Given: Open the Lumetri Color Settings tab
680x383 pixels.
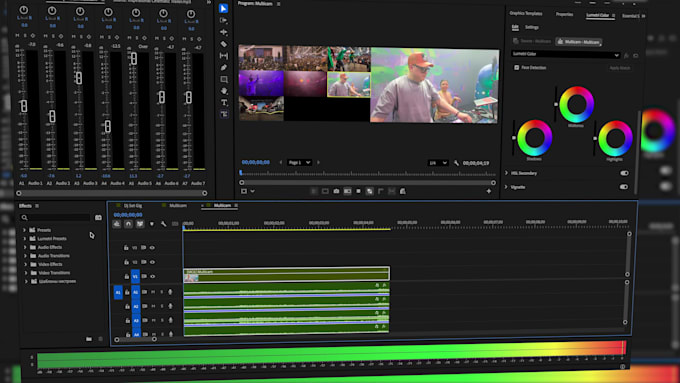Looking at the screenshot, I should pyautogui.click(x=532, y=27).
